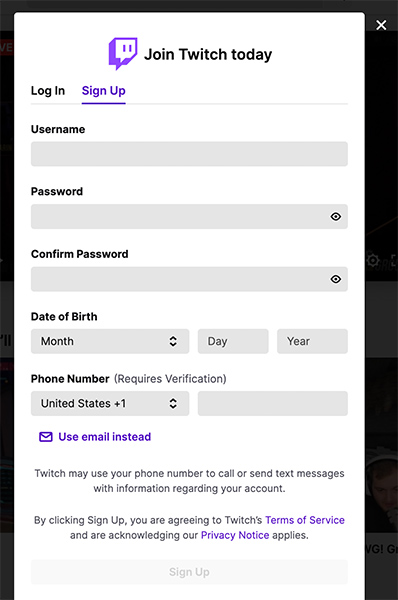
Task: Expand the United States +1 country selector
Action: tap(110, 403)
